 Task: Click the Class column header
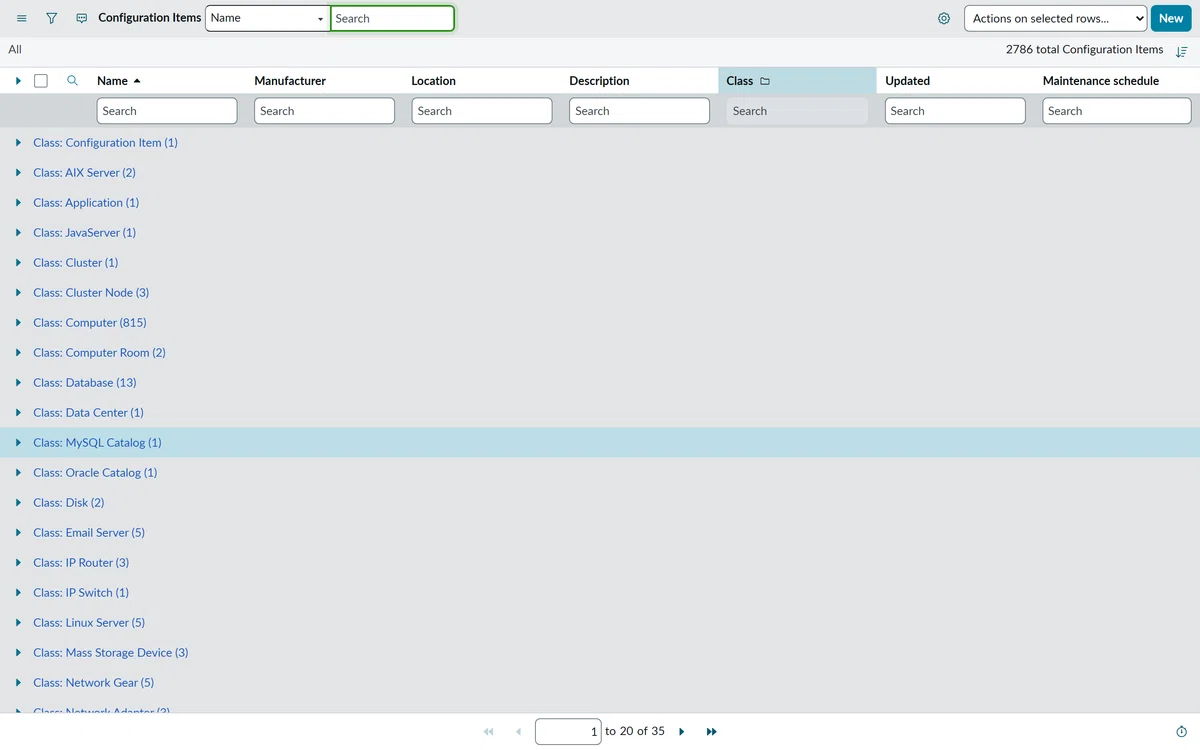pyautogui.click(x=740, y=81)
